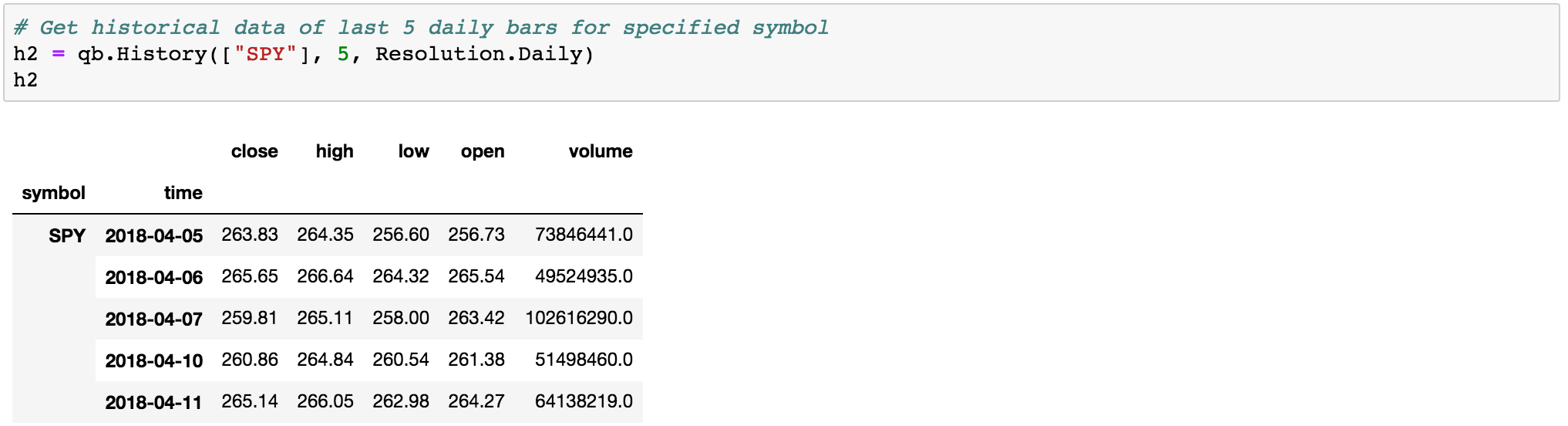
Task: Click the symbol index header
Action: coord(53,193)
